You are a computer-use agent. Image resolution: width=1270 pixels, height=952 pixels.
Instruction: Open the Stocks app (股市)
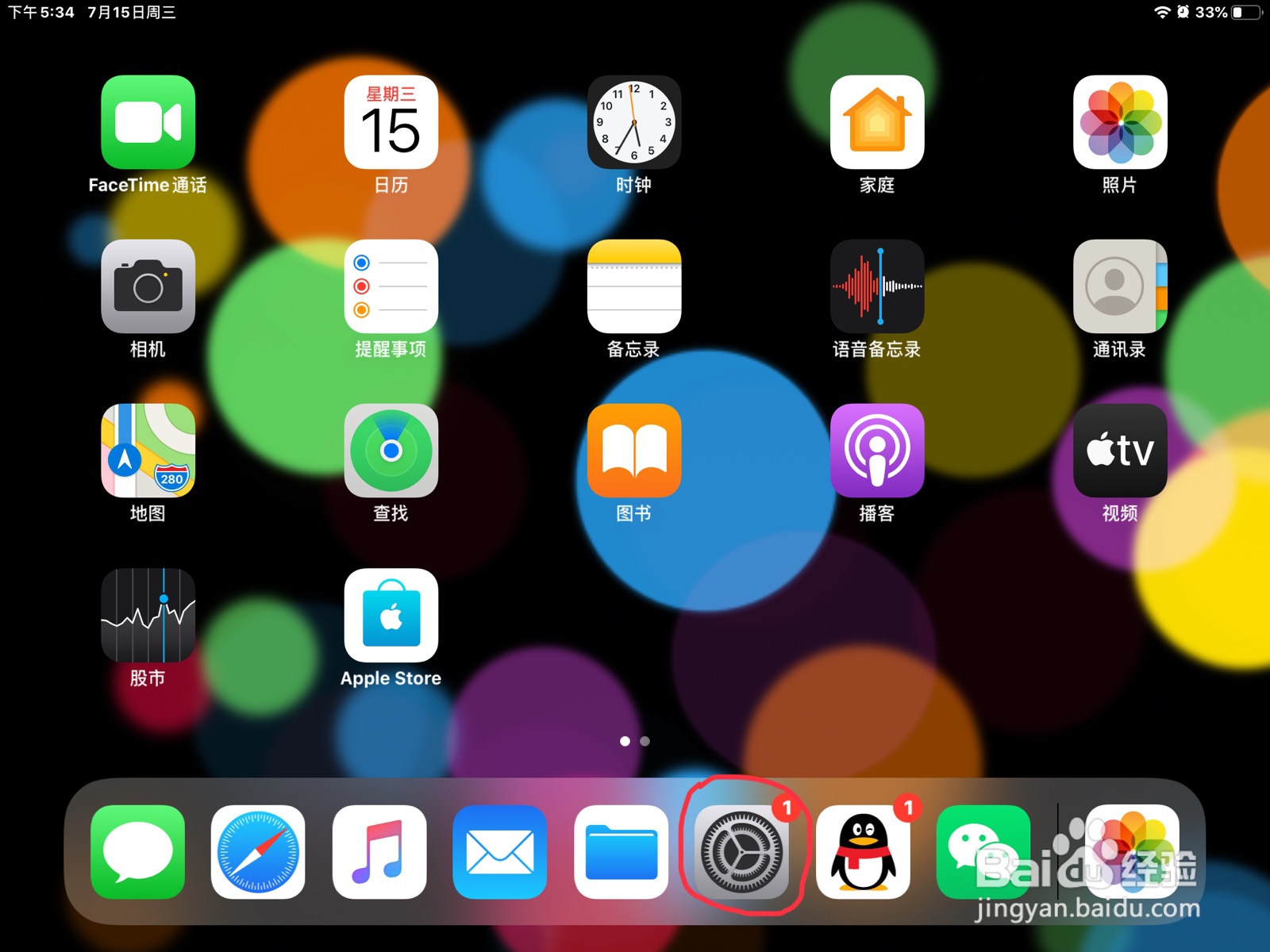pos(148,615)
